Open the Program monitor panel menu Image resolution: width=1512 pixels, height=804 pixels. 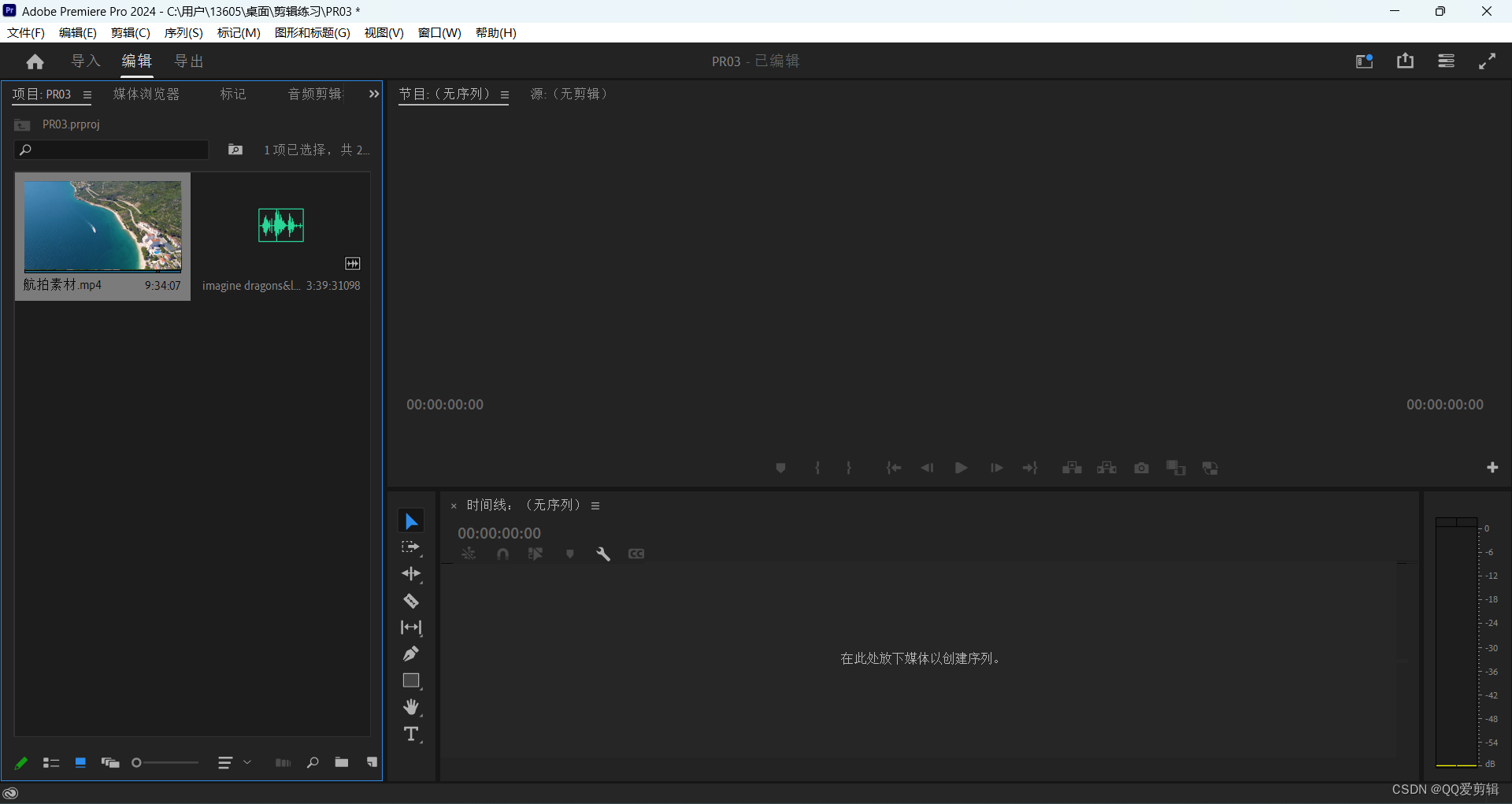pos(505,94)
